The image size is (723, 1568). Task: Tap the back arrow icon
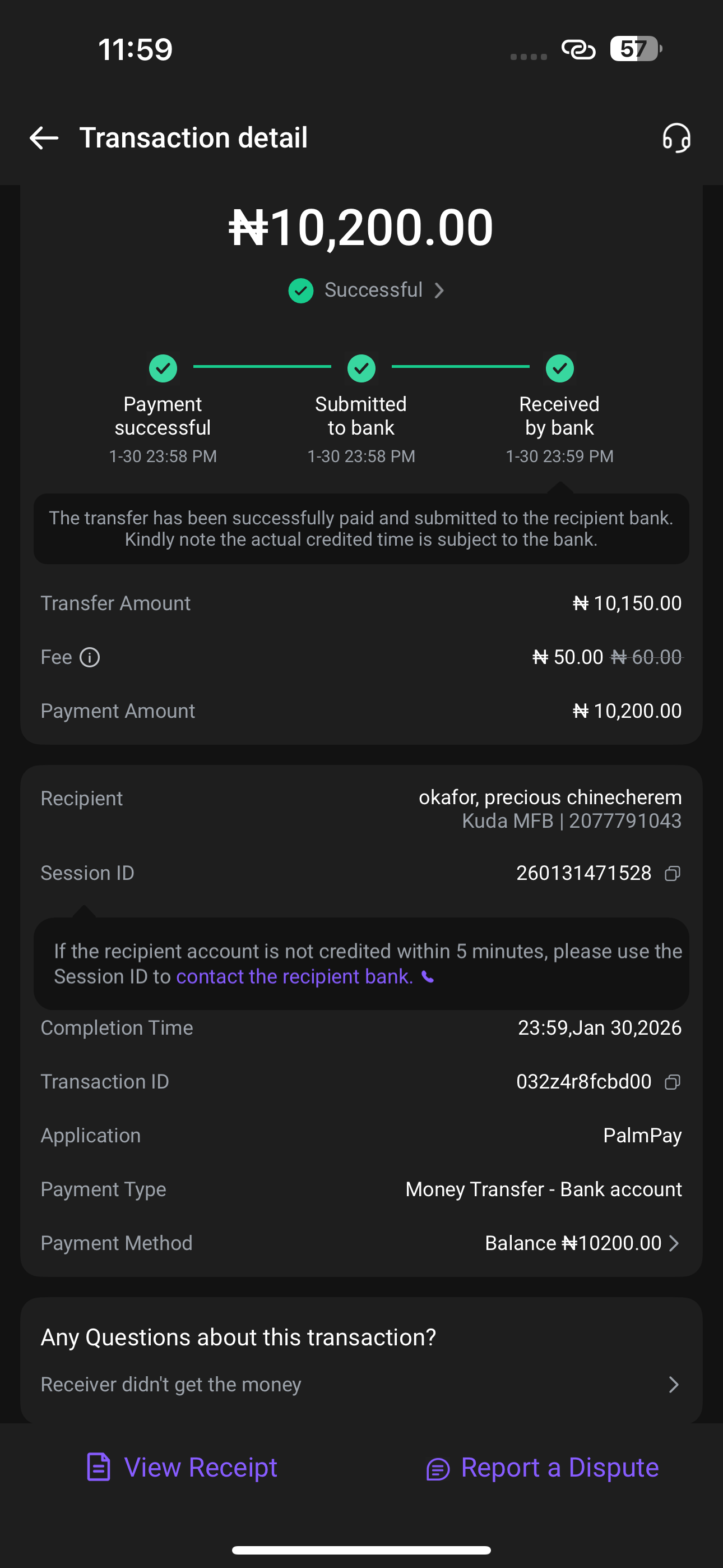coord(44,138)
